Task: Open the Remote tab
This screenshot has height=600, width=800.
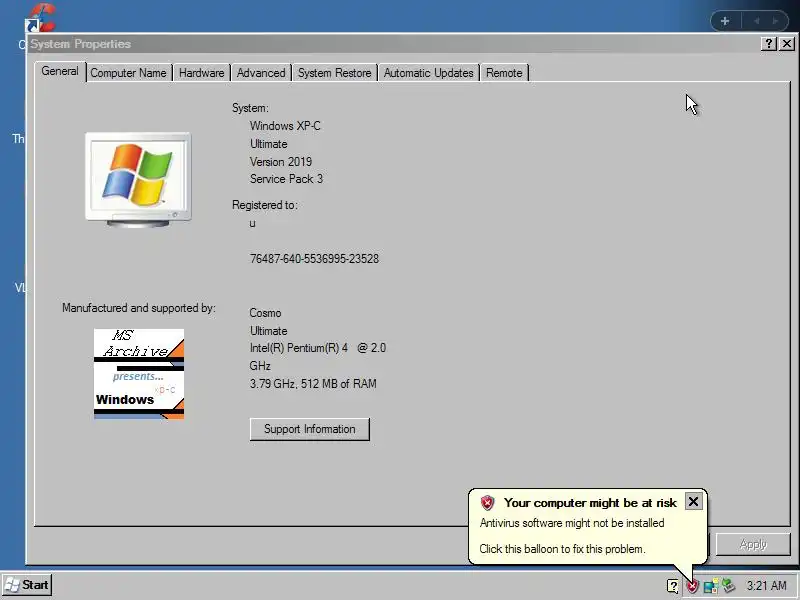Action: 504,73
